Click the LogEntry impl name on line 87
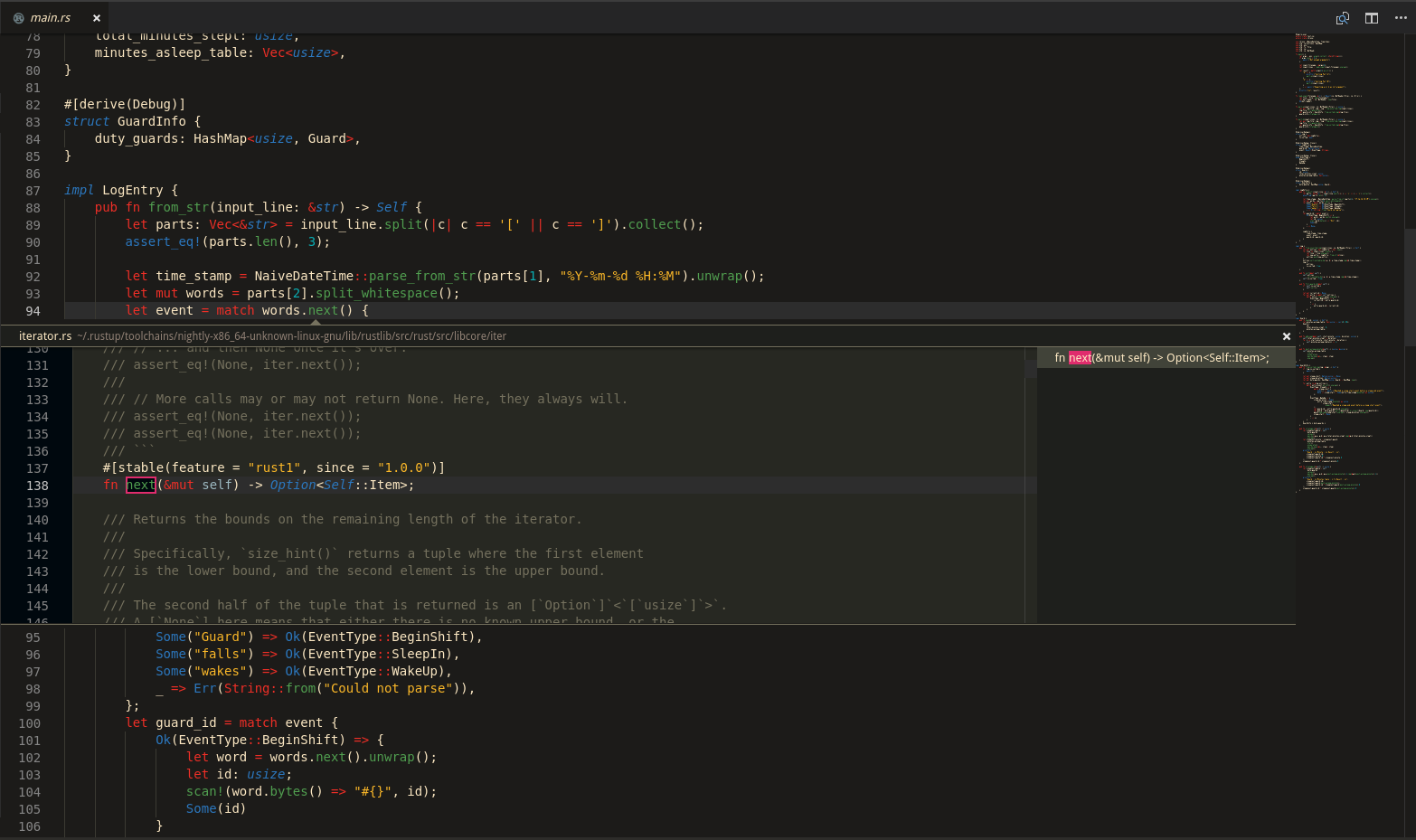1416x840 pixels. (133, 191)
